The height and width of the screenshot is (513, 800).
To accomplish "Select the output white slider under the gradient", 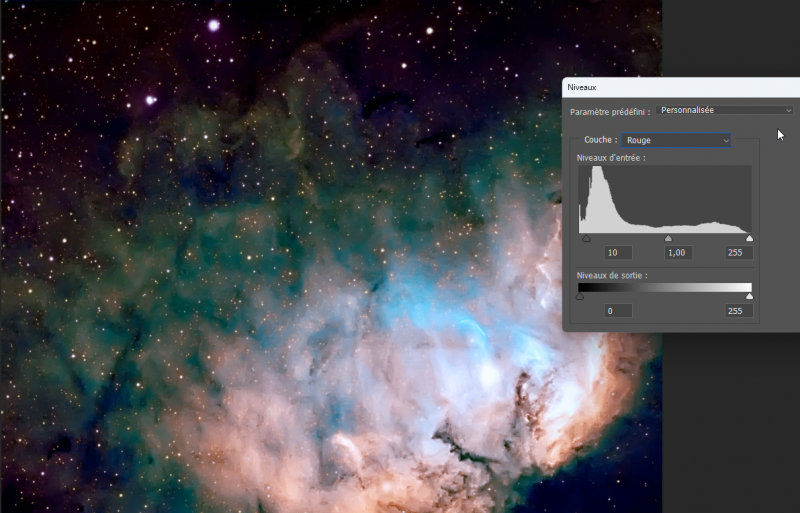I will click(x=749, y=296).
